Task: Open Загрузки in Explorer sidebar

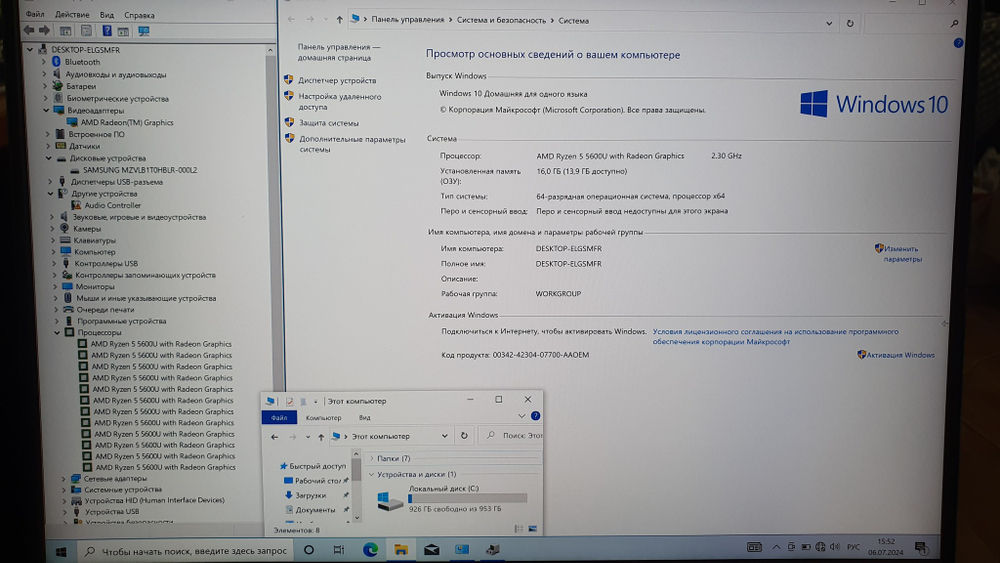Action: click(311, 495)
